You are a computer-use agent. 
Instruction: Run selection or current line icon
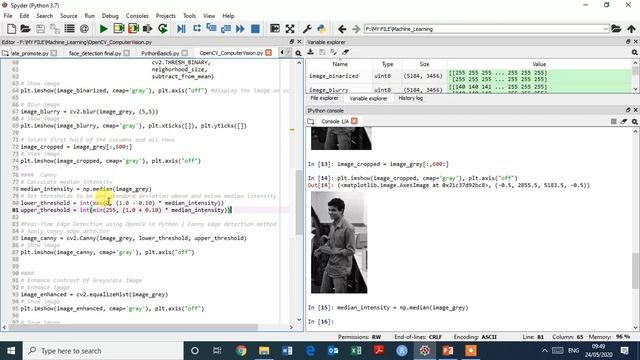(147, 29)
